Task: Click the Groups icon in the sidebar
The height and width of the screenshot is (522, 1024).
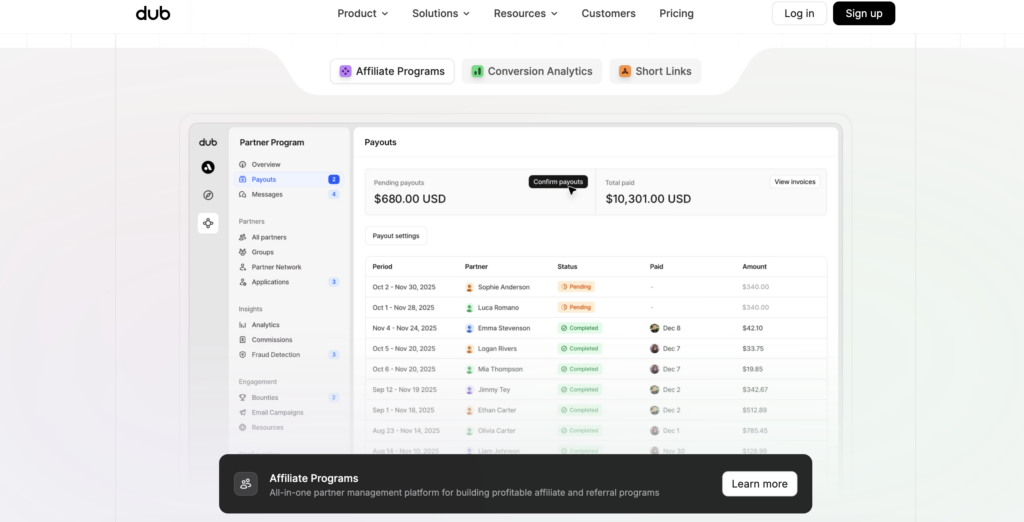Action: pyautogui.click(x=242, y=252)
